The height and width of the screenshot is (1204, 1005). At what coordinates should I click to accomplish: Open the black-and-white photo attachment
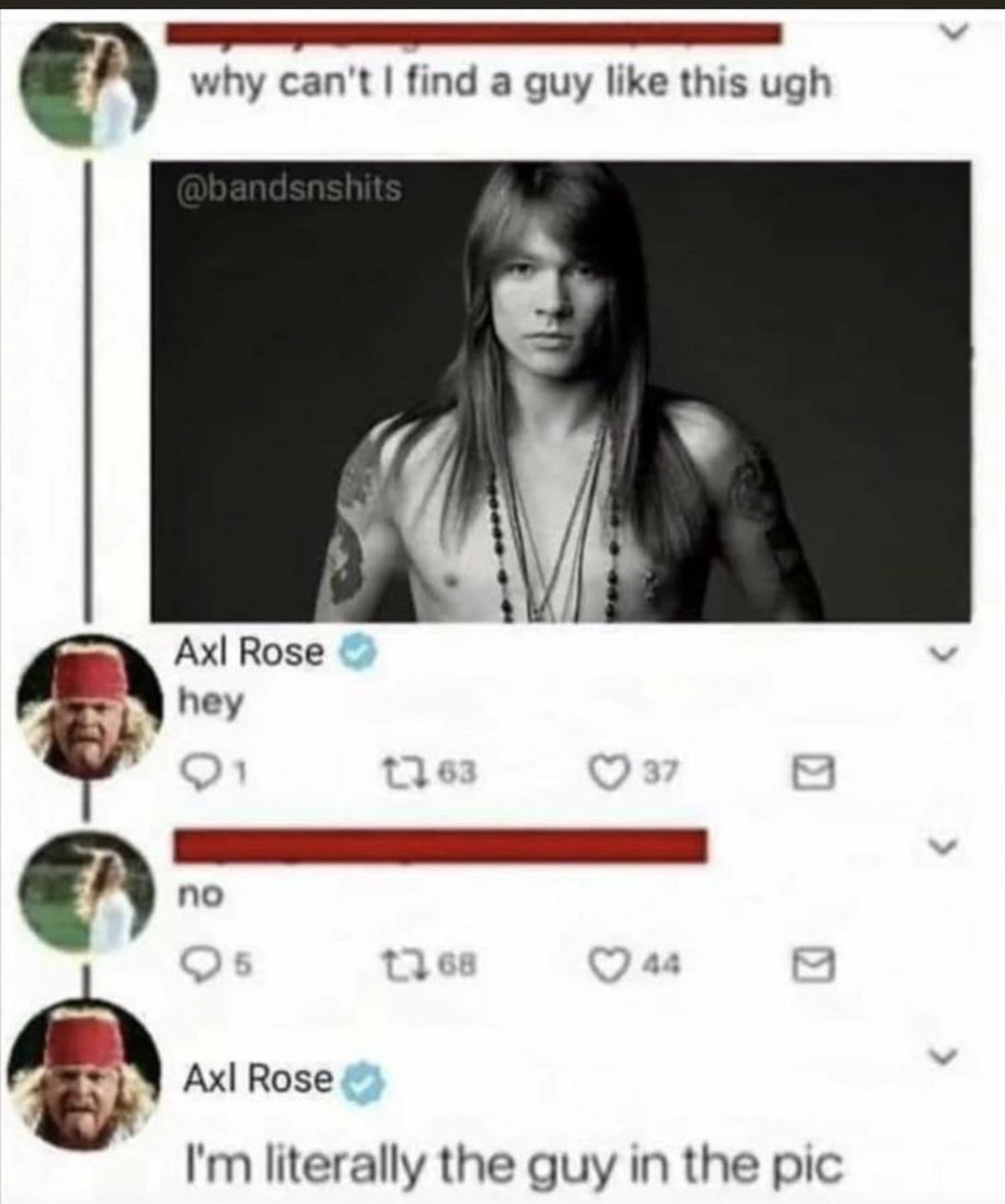tap(561, 391)
